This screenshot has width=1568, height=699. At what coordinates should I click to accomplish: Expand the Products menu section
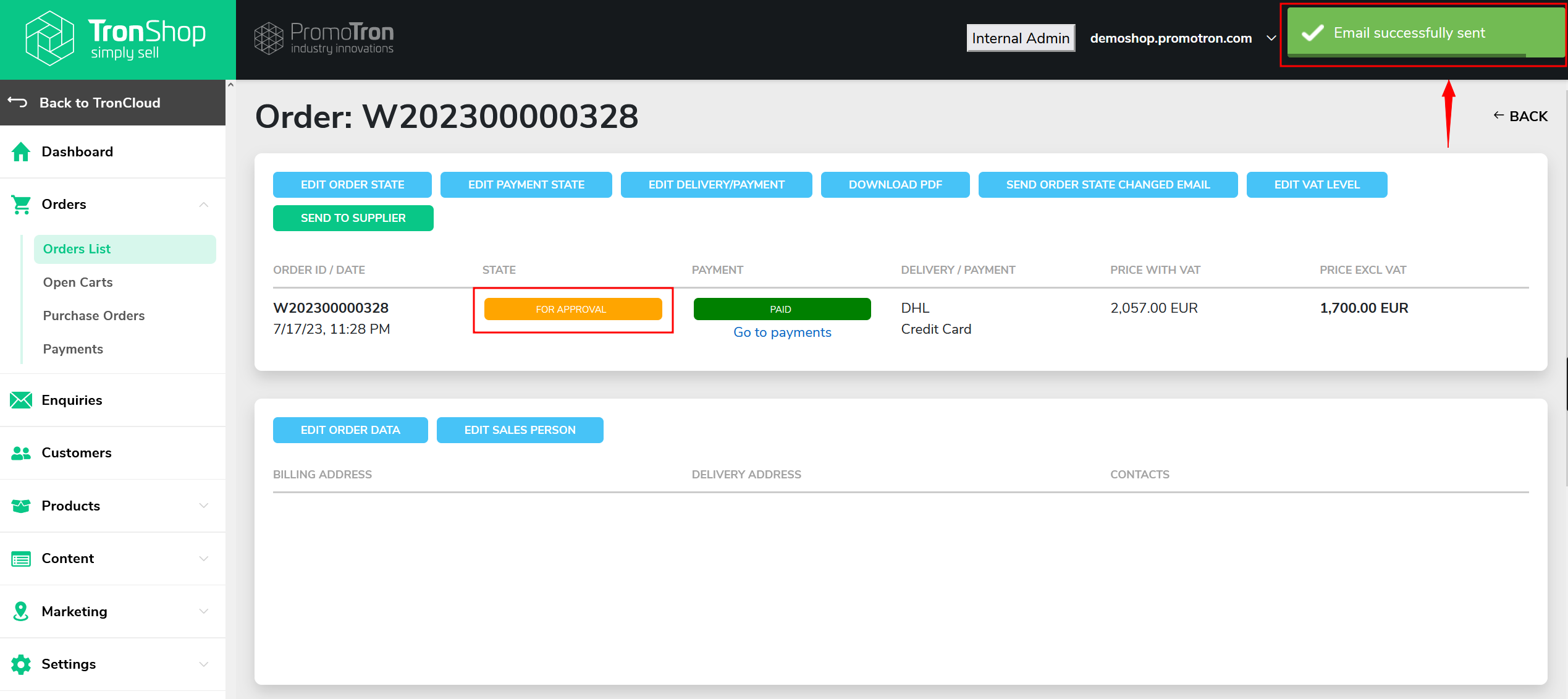click(x=204, y=506)
